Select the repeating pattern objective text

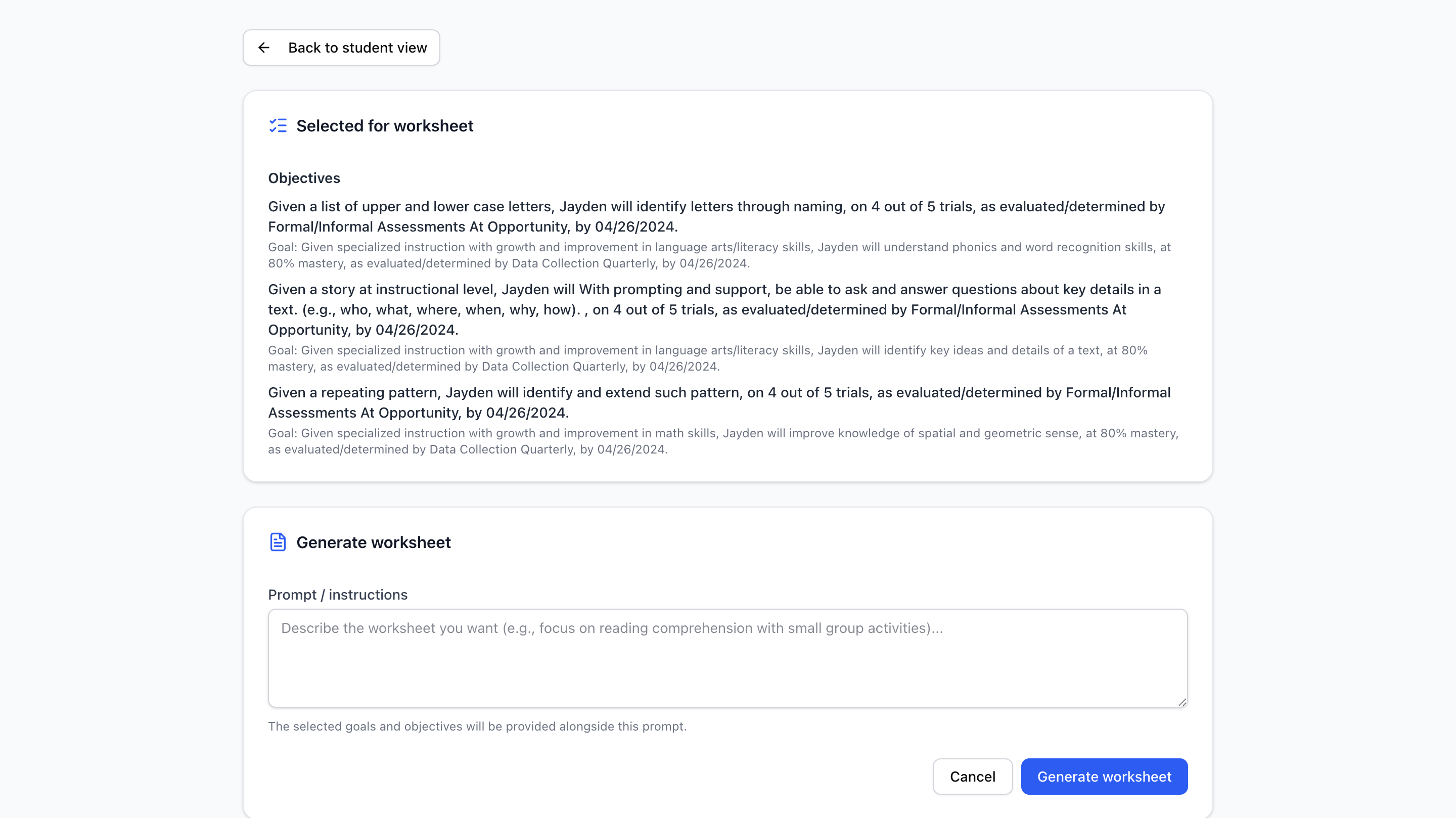[718, 402]
